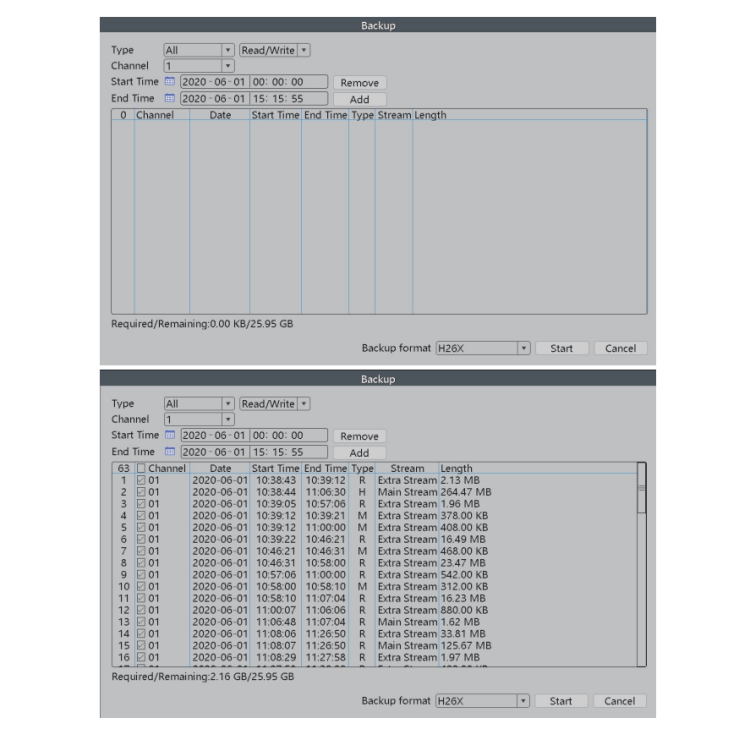Click the Stream column header in the 63-record list
Image resolution: width=750 pixels, height=740 pixels.
click(x=408, y=468)
